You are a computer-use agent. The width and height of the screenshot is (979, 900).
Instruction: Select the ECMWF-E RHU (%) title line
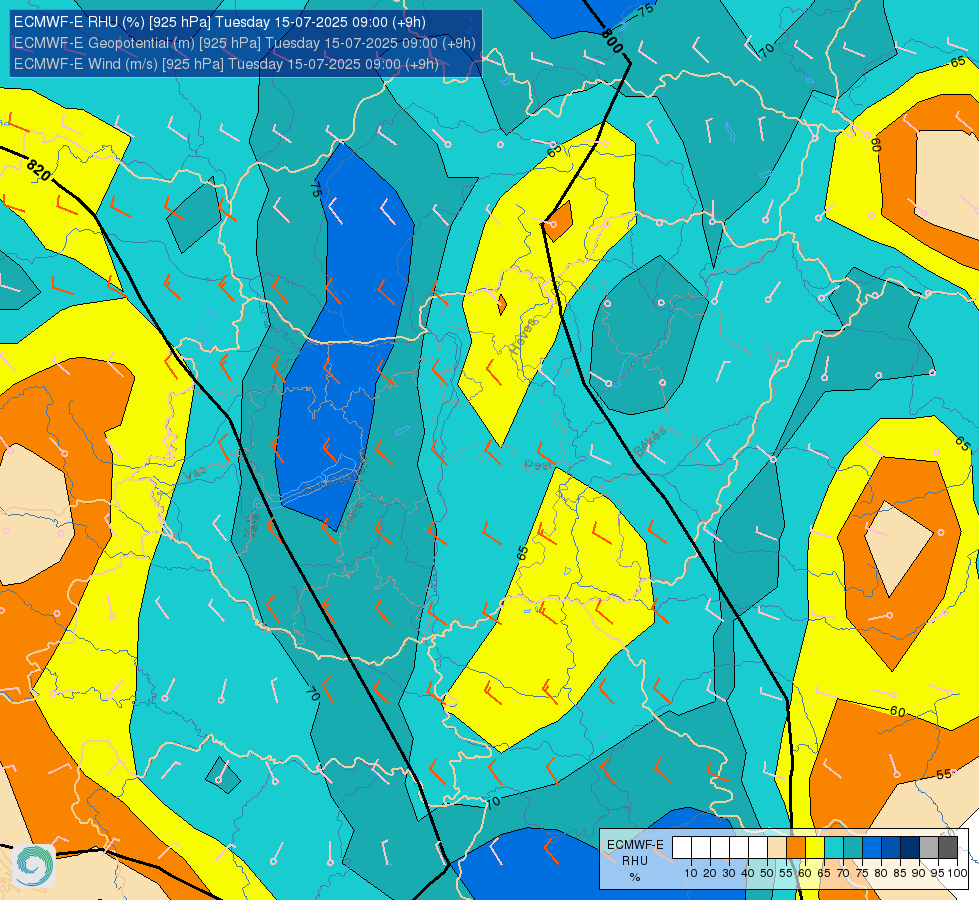pos(220,22)
